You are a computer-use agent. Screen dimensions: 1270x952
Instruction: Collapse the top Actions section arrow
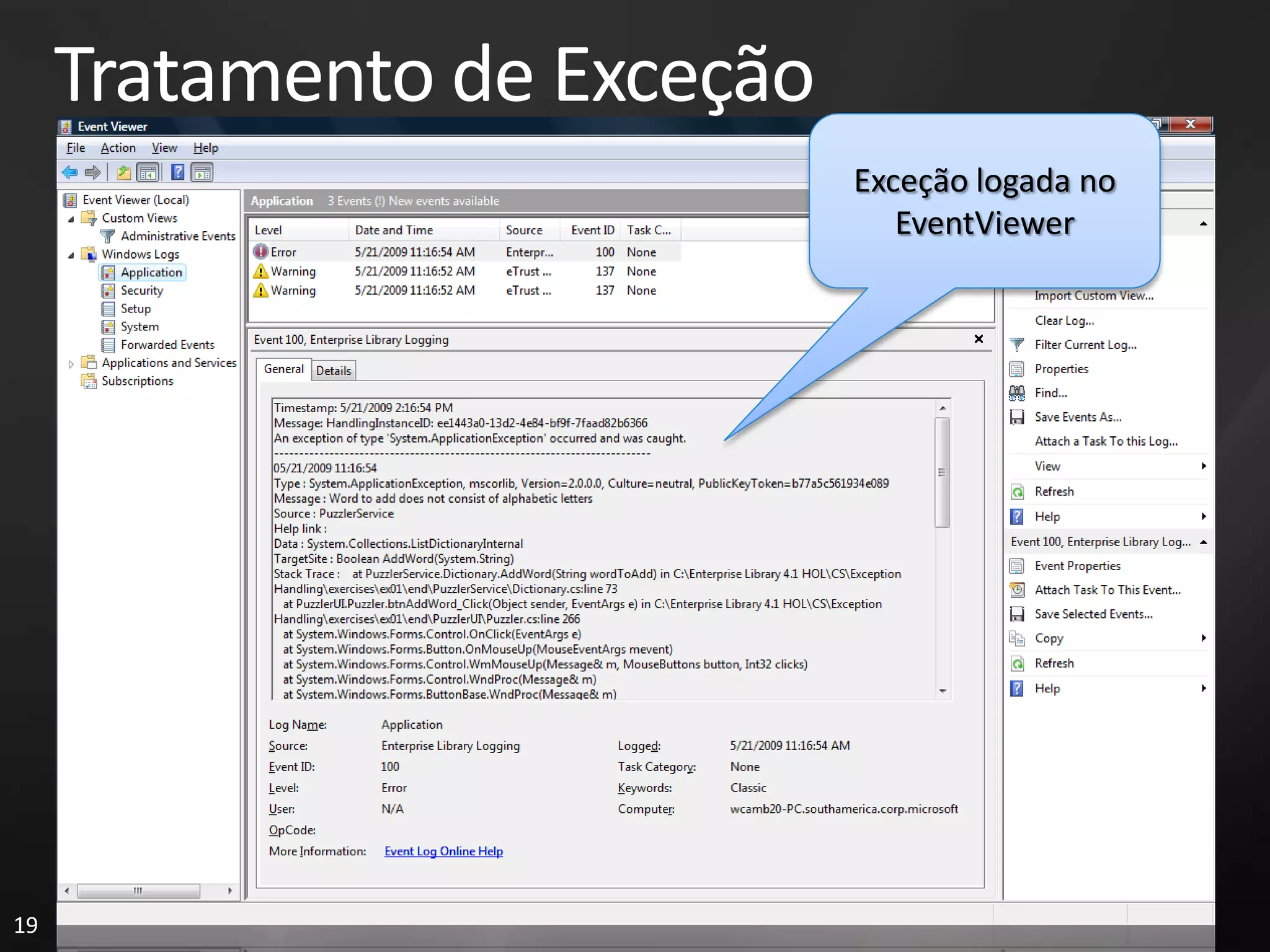1204,224
